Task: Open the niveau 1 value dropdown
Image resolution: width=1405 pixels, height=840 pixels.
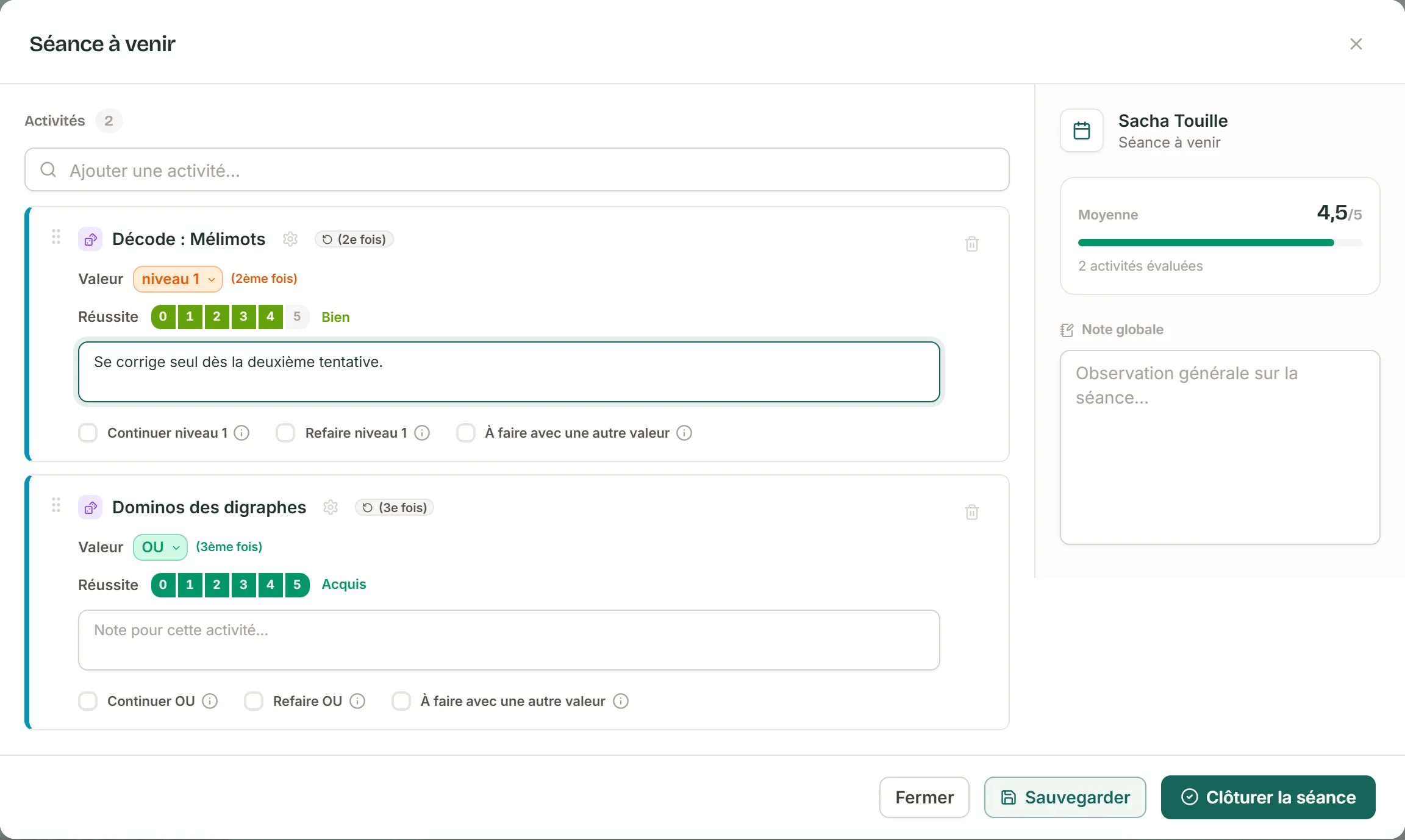Action: pyautogui.click(x=178, y=279)
